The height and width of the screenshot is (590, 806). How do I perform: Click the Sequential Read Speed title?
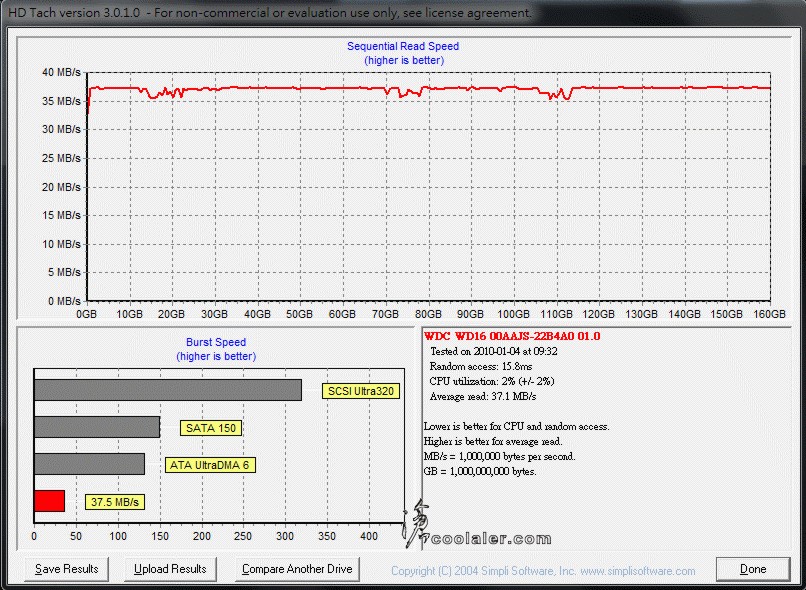tap(403, 46)
